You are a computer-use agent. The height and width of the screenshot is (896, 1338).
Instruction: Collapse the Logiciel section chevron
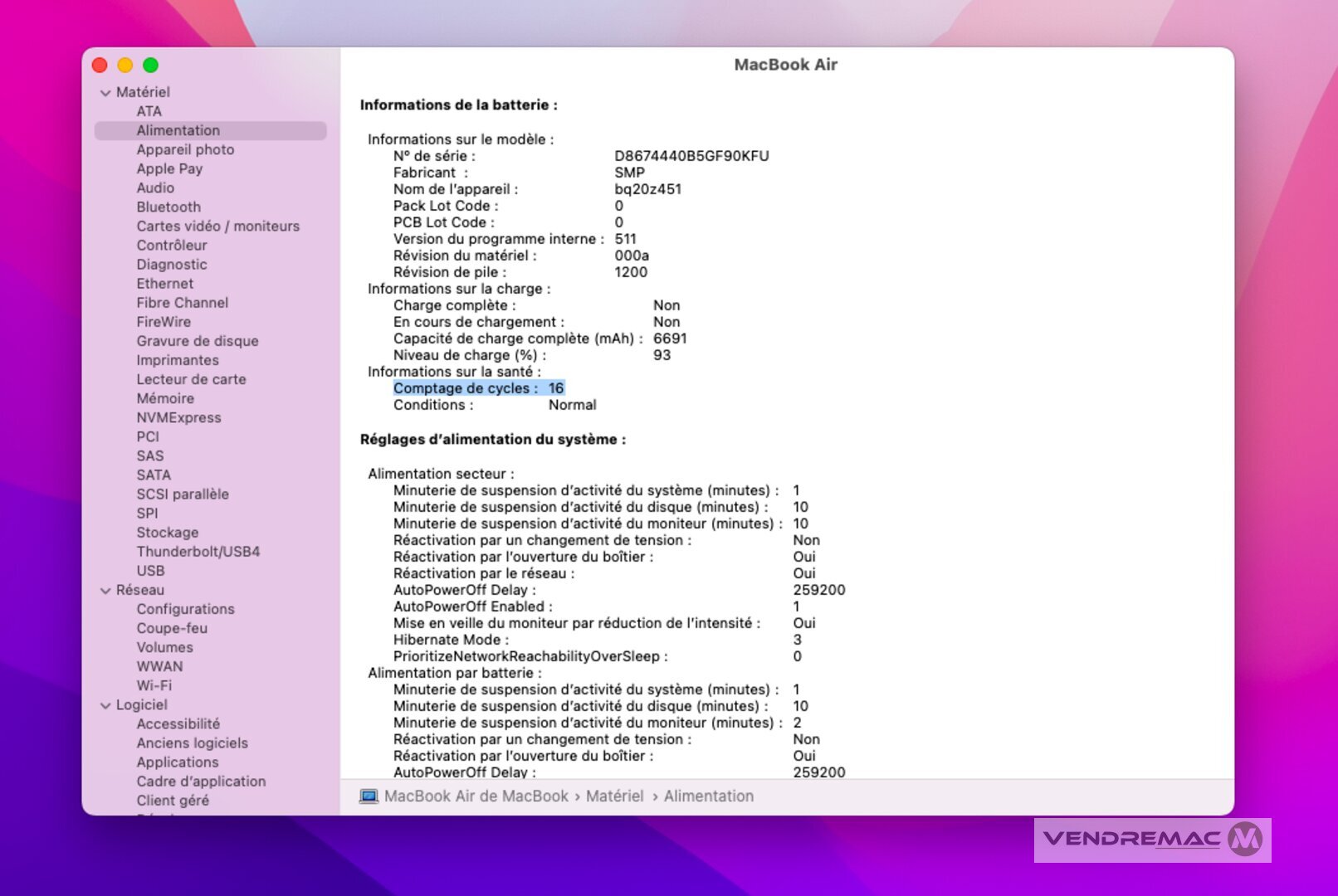tap(105, 705)
